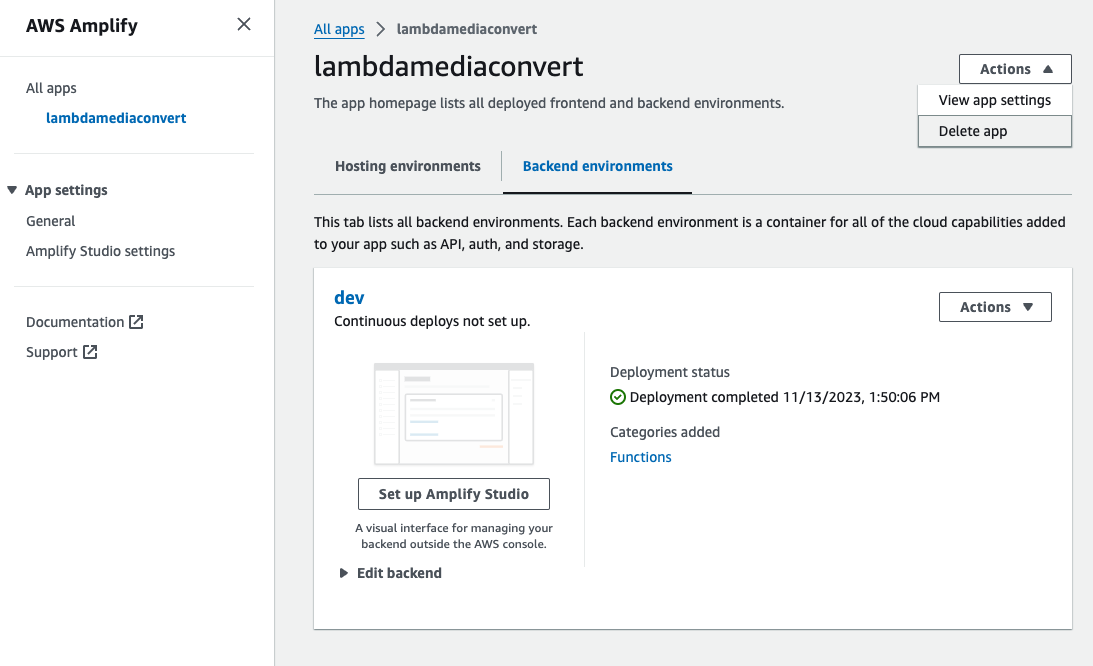
Task: Open the Actions dropdown for the dev environment
Action: pos(995,306)
